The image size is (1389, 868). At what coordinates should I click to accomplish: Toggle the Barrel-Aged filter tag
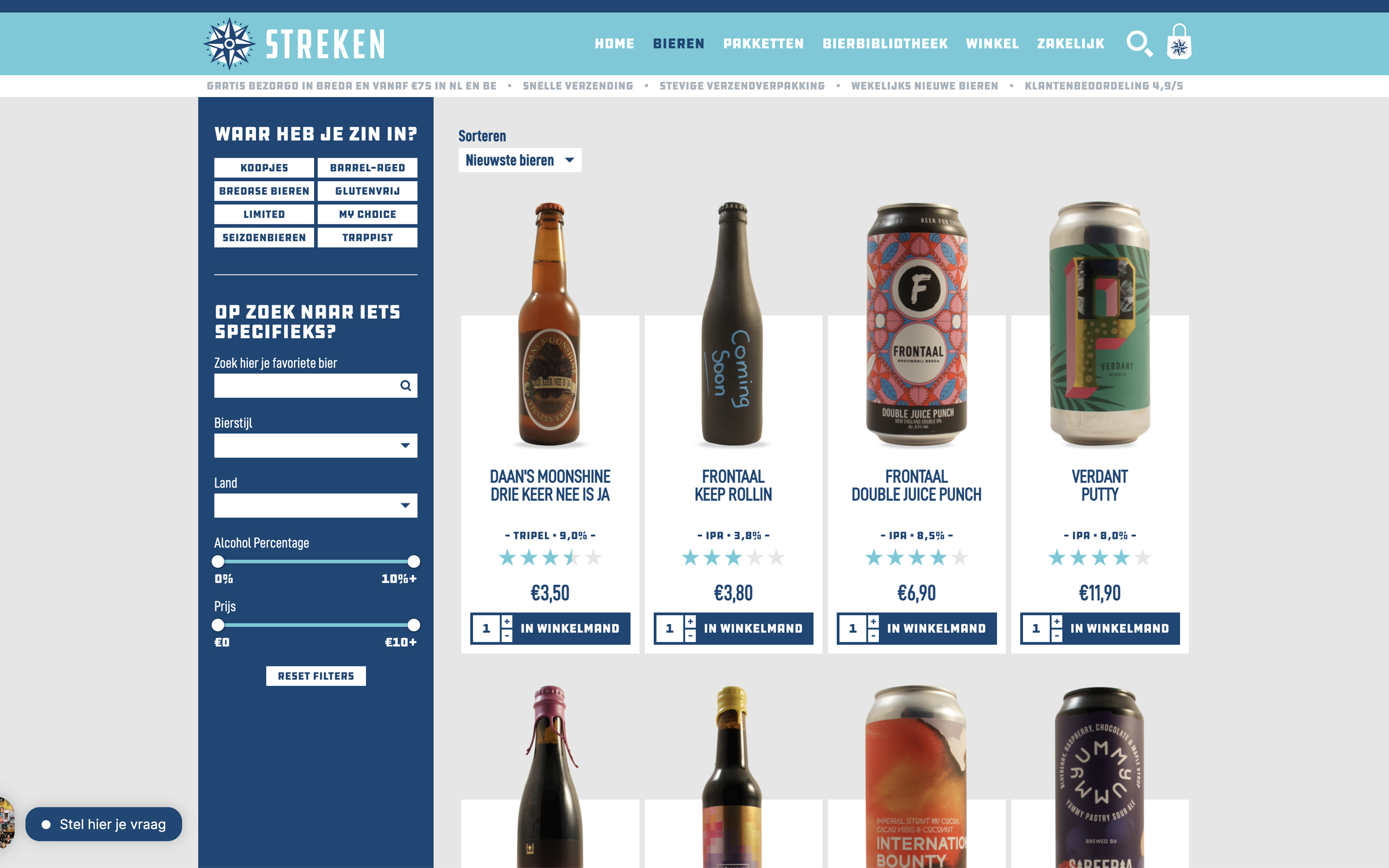[x=368, y=168]
